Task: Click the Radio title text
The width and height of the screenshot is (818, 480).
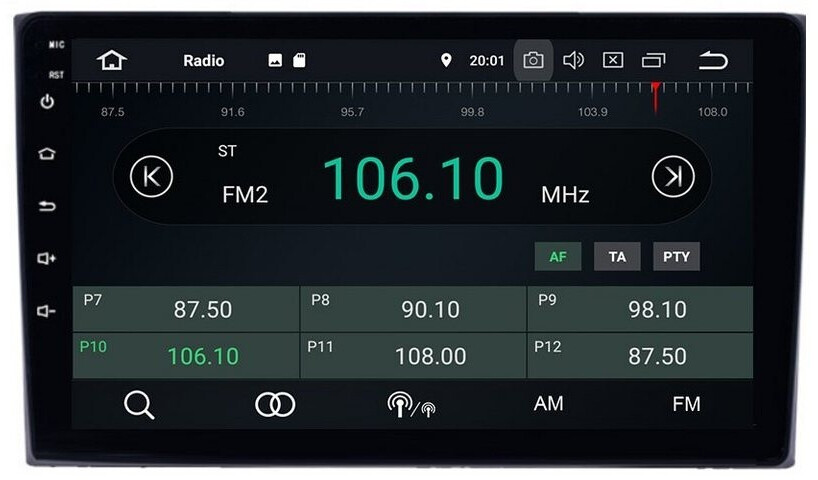Action: (203, 61)
